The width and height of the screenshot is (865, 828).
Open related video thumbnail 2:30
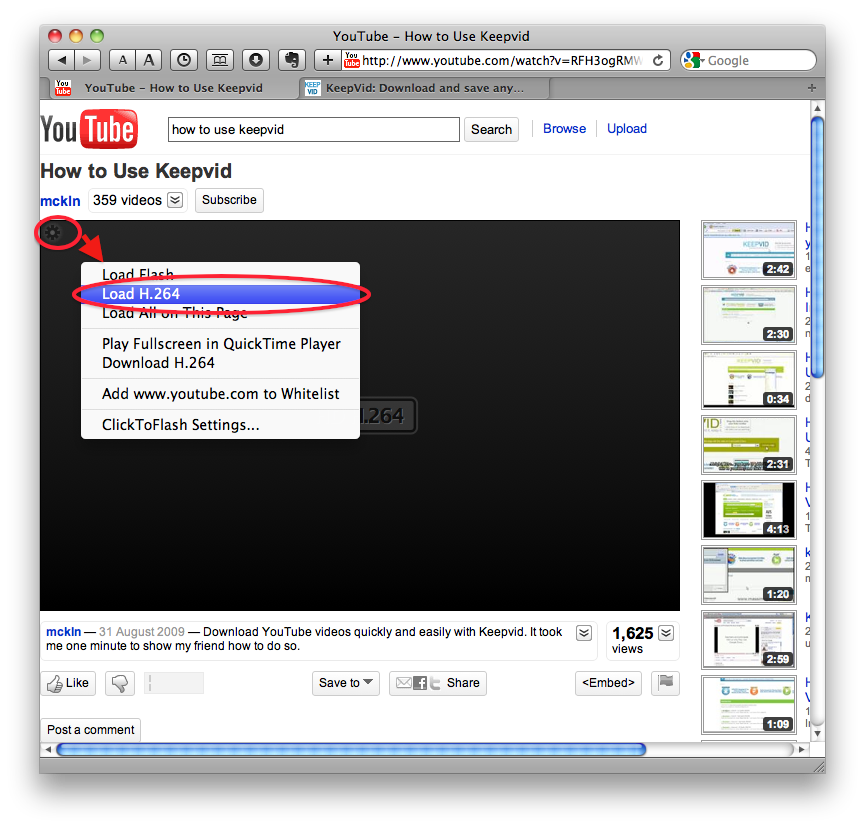[749, 314]
